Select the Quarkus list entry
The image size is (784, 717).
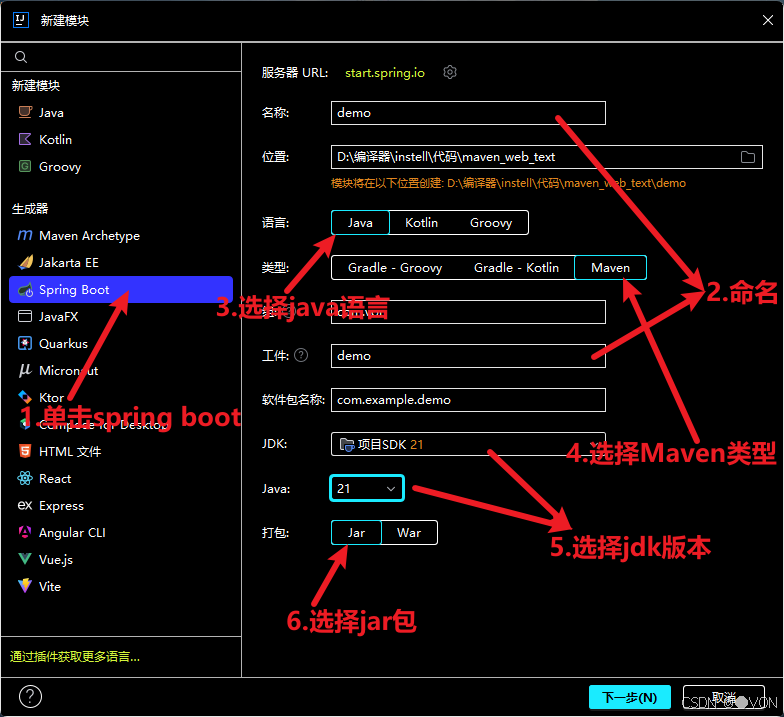pyautogui.click(x=121, y=344)
